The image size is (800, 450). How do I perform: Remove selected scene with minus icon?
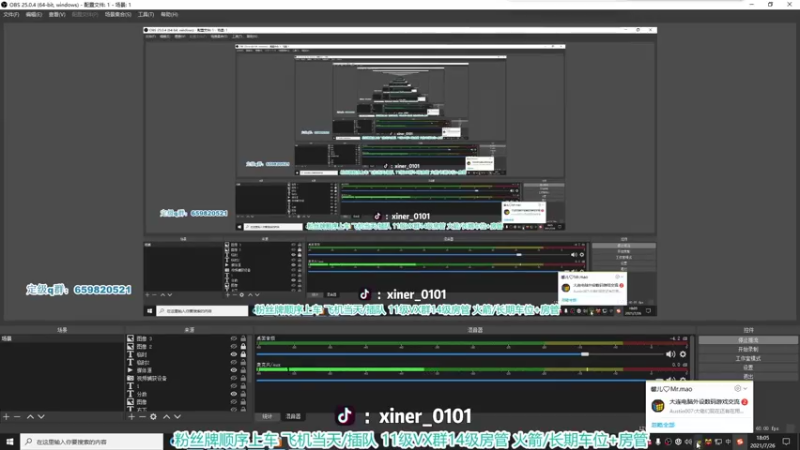[17, 417]
